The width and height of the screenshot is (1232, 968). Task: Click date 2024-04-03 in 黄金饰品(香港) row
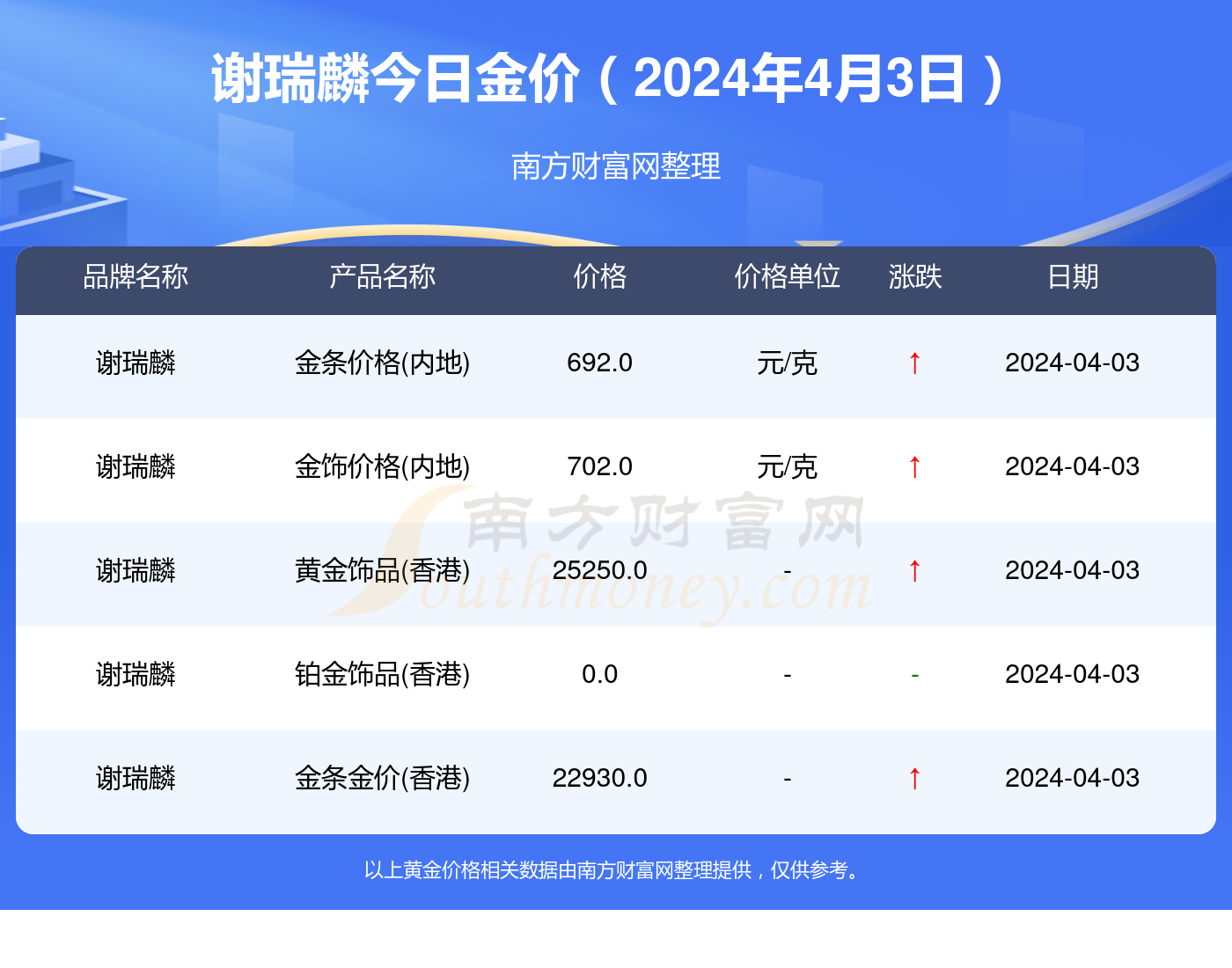tap(1073, 570)
